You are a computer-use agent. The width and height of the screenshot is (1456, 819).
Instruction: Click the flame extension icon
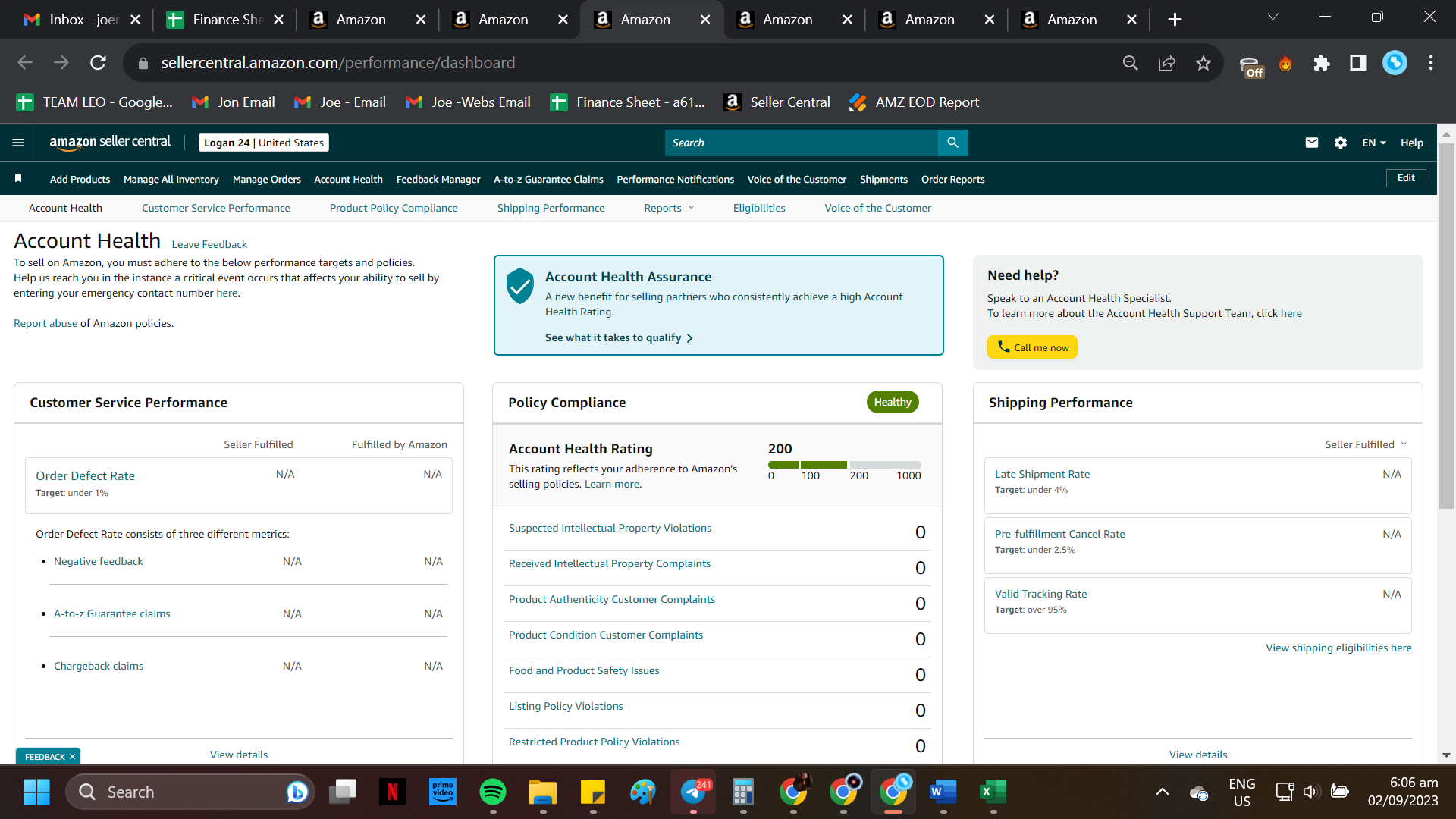[1285, 63]
